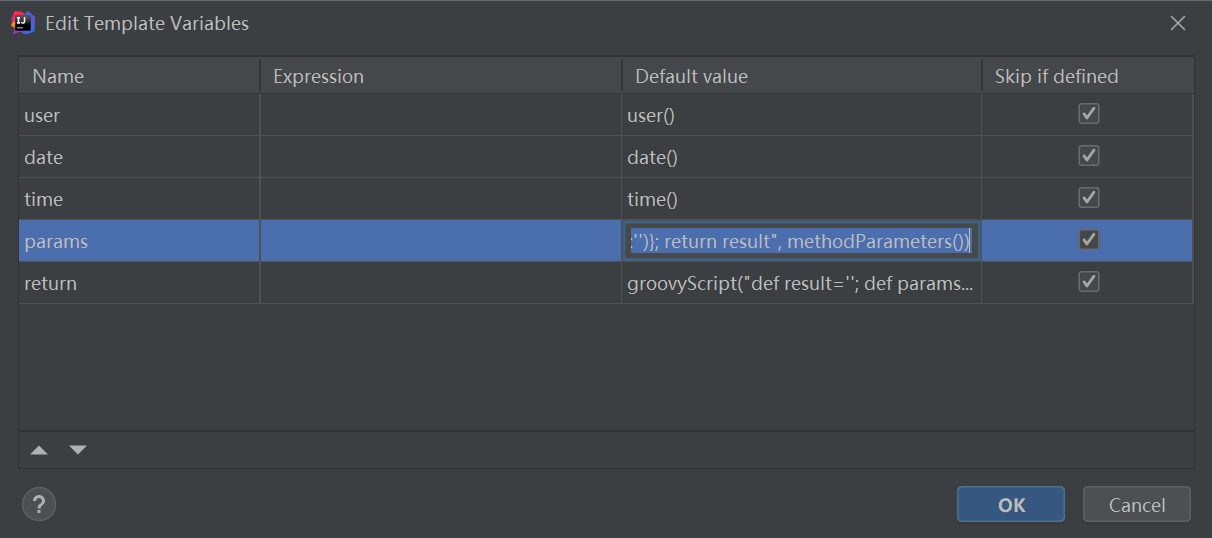Viewport: 1212px width, 538px height.
Task: Toggle Skip if defined for return
Action: 1089,282
